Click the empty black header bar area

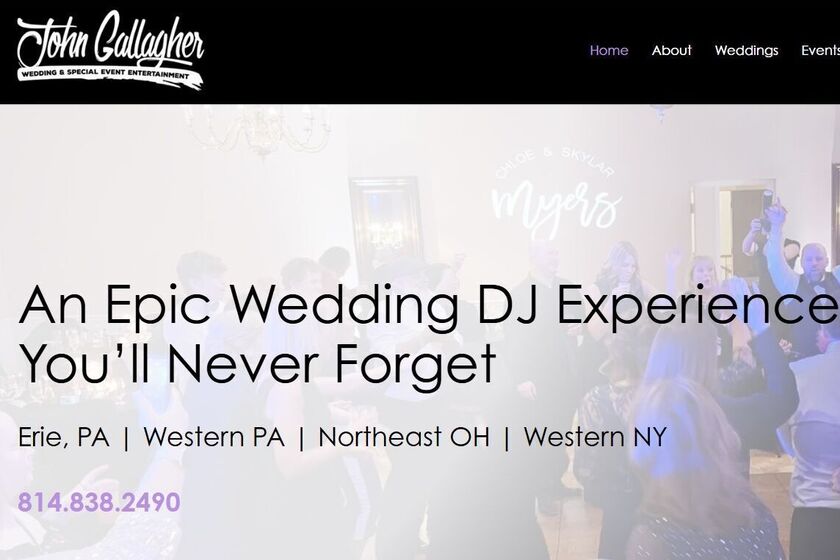[x=396, y=51]
